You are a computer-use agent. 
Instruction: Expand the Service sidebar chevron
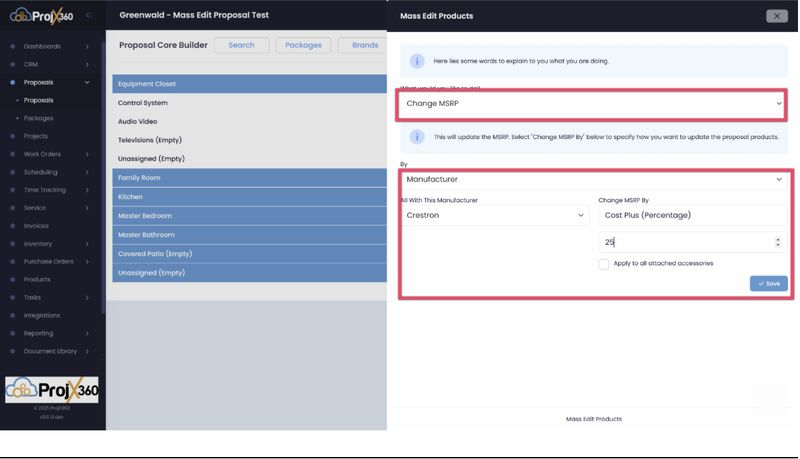[x=87, y=208]
